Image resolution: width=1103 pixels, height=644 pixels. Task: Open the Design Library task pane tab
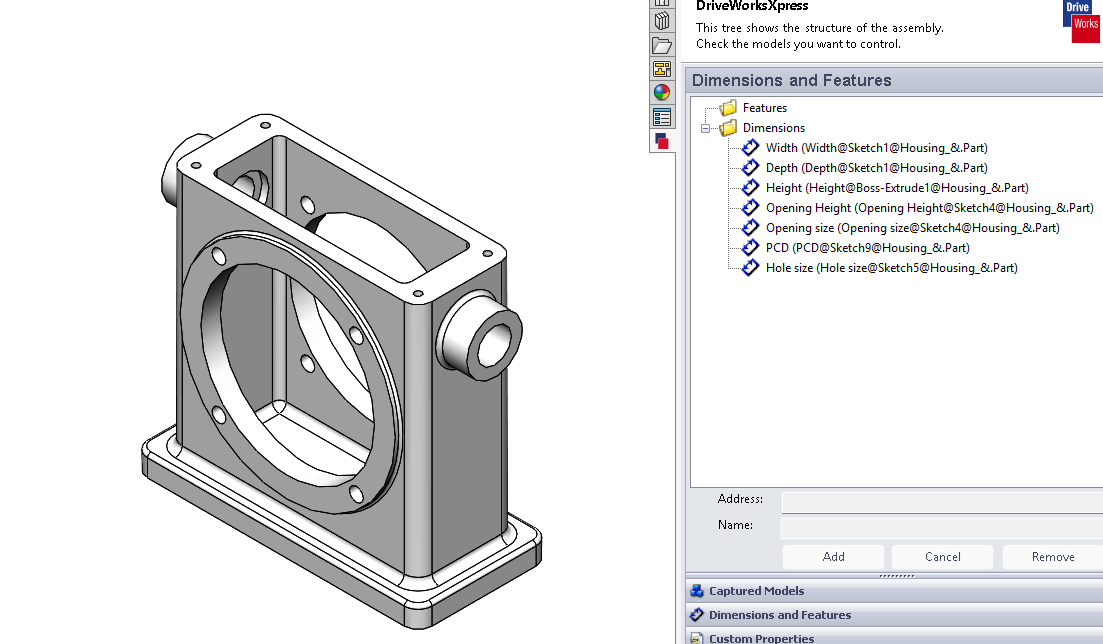coord(662,19)
